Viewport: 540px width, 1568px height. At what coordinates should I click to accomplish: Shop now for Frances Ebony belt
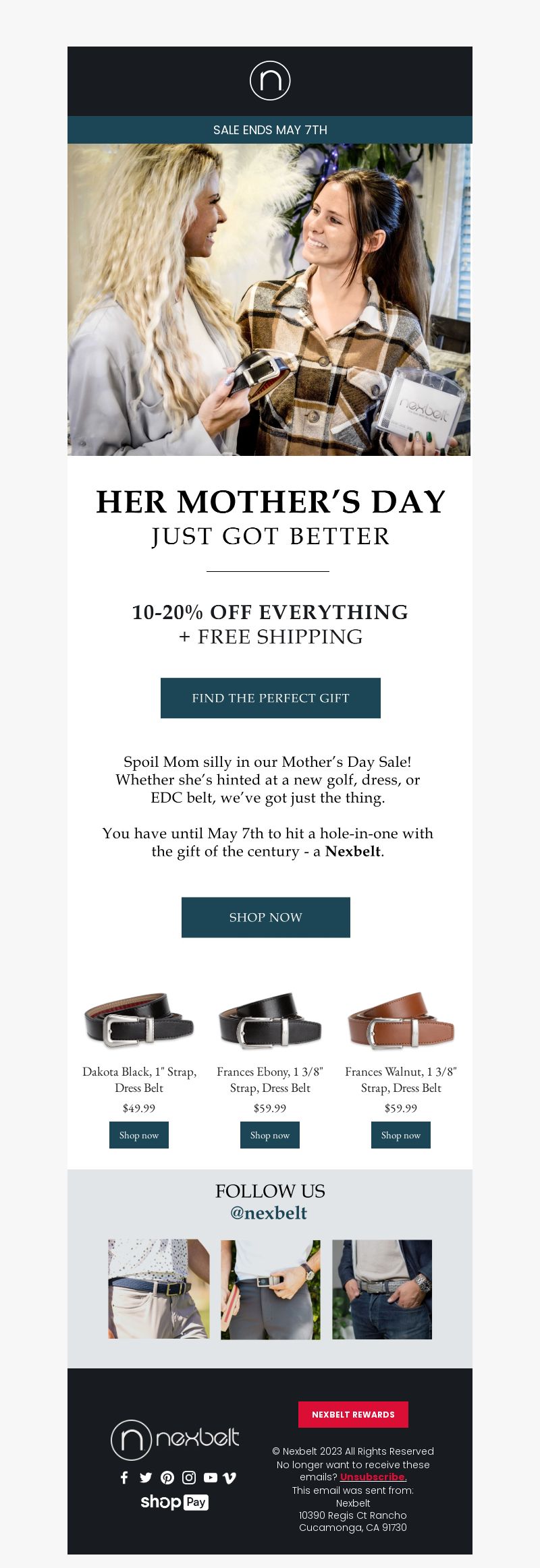pos(270,1135)
